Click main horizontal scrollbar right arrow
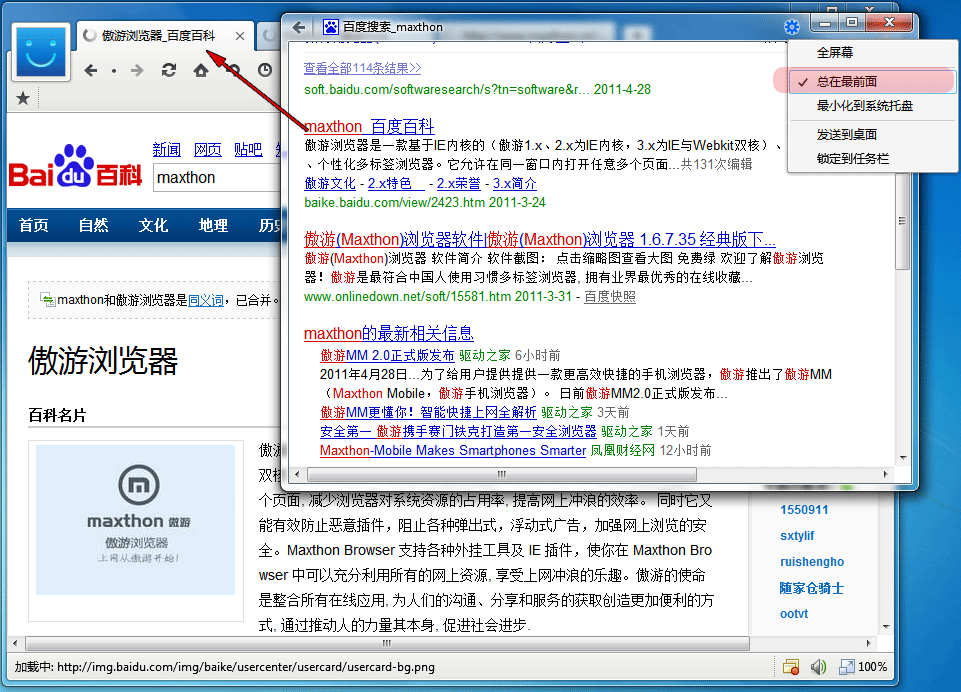The width and height of the screenshot is (961, 692). click(x=868, y=644)
